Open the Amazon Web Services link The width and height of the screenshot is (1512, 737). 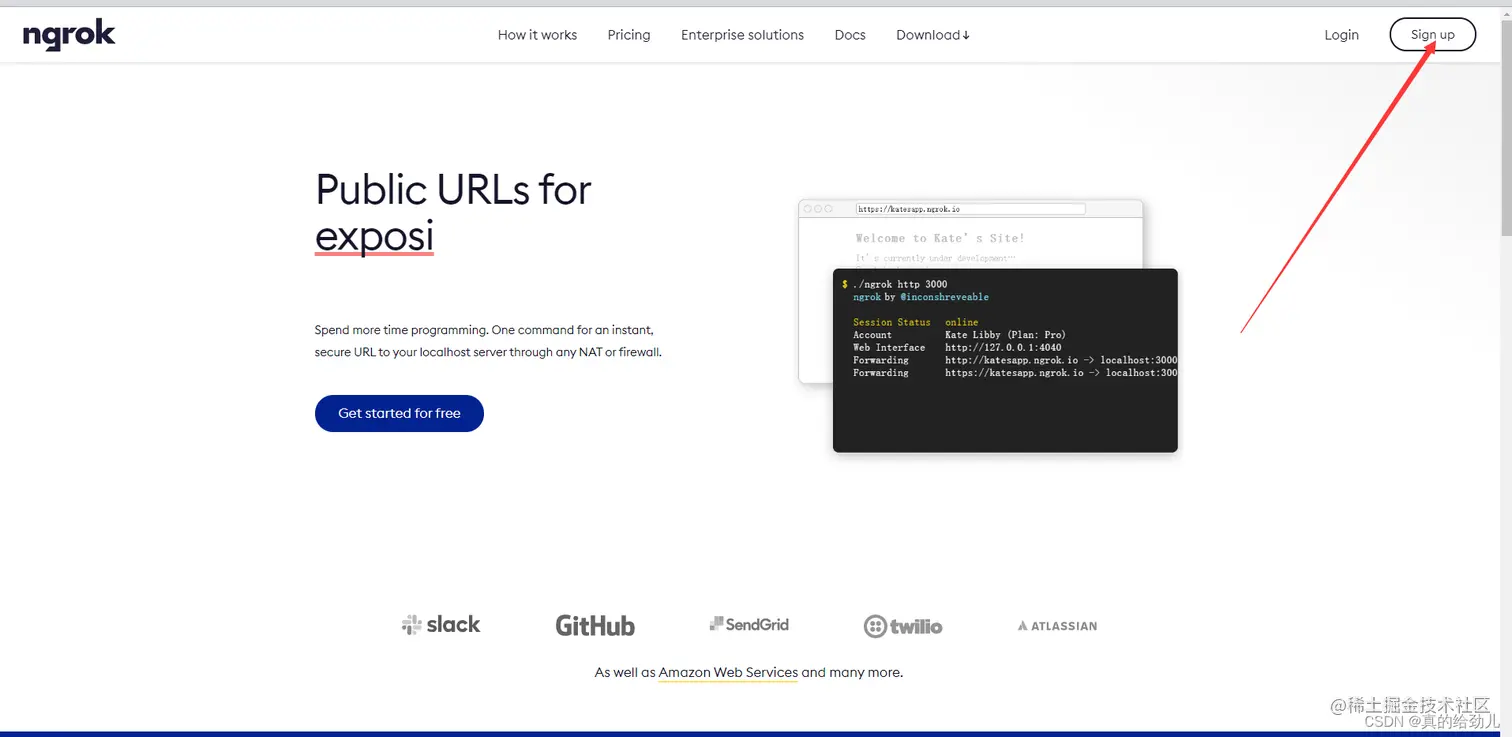coord(728,672)
